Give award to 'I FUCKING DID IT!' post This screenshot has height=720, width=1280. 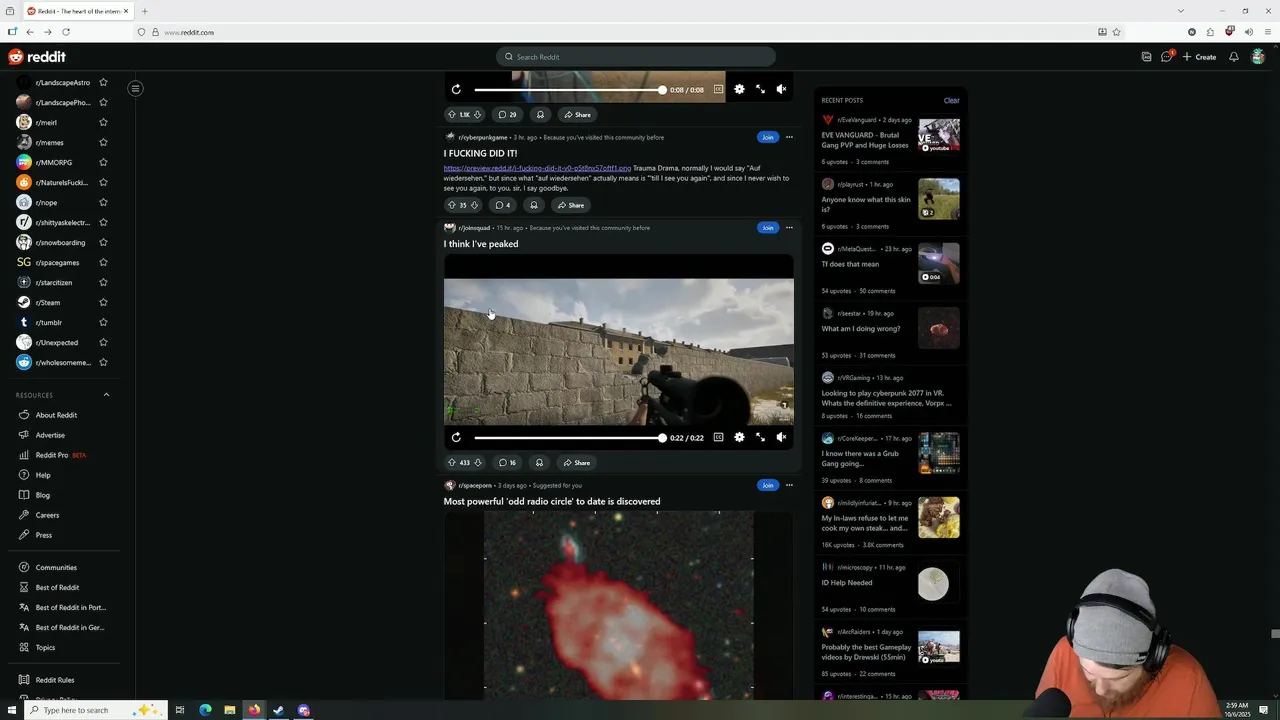point(534,205)
